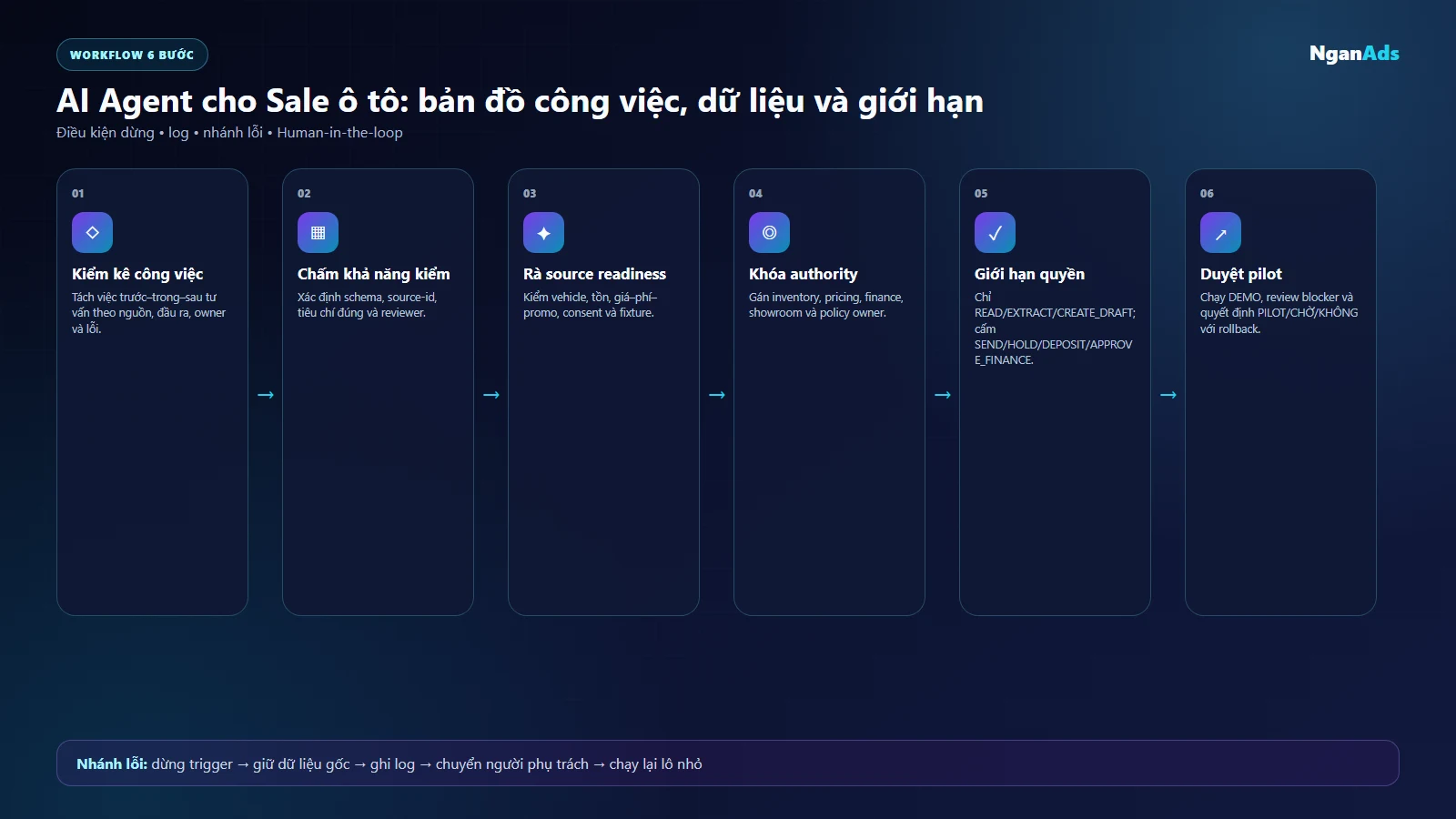Click the heading Rà source readiness
1456x819 pixels.
pyautogui.click(x=594, y=274)
